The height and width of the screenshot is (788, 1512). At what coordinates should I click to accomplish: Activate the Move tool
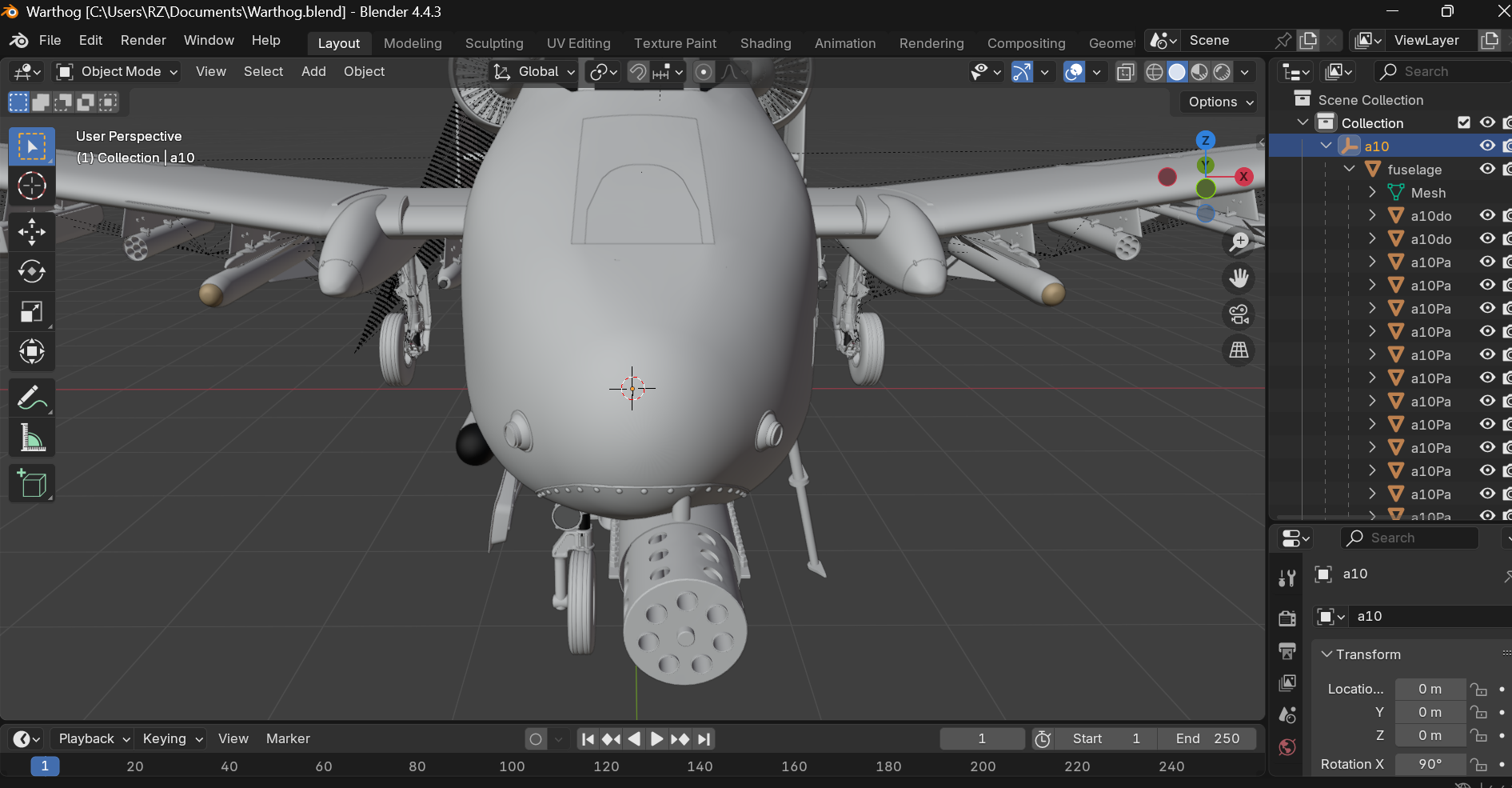[x=32, y=232]
